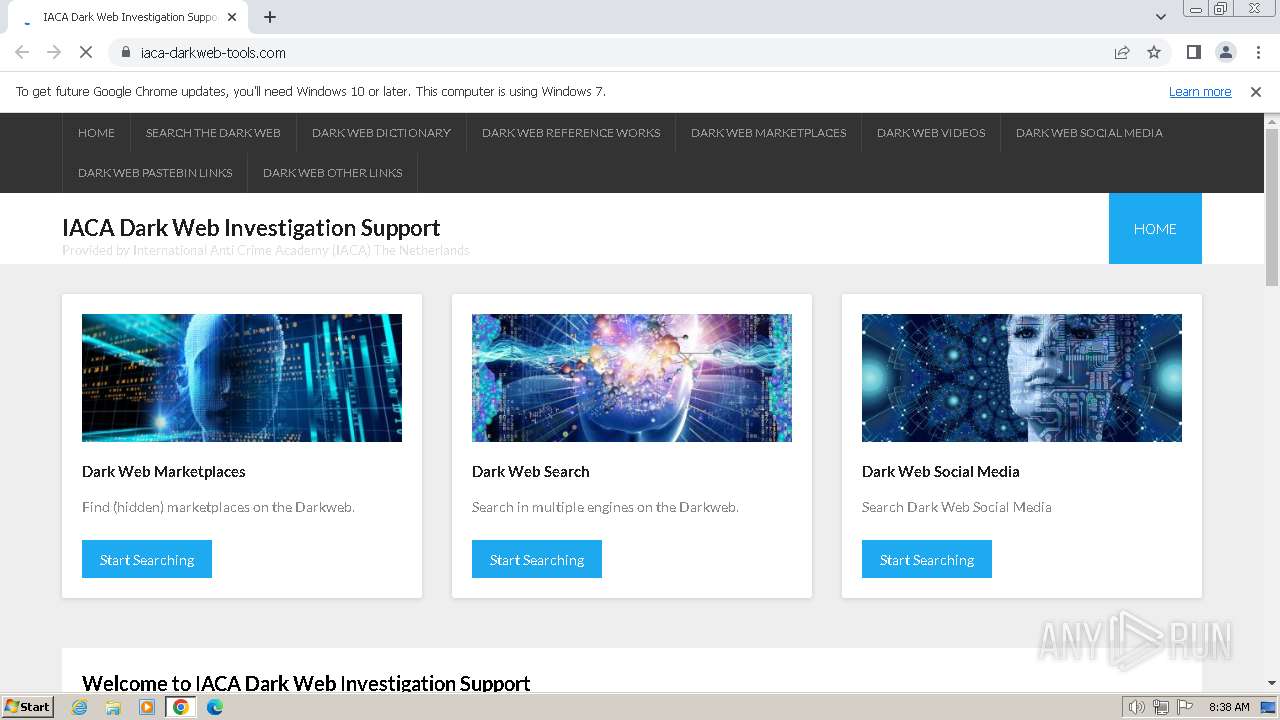The image size is (1280, 720).
Task: Open Windows Media Player taskbar icon
Action: (x=147, y=707)
